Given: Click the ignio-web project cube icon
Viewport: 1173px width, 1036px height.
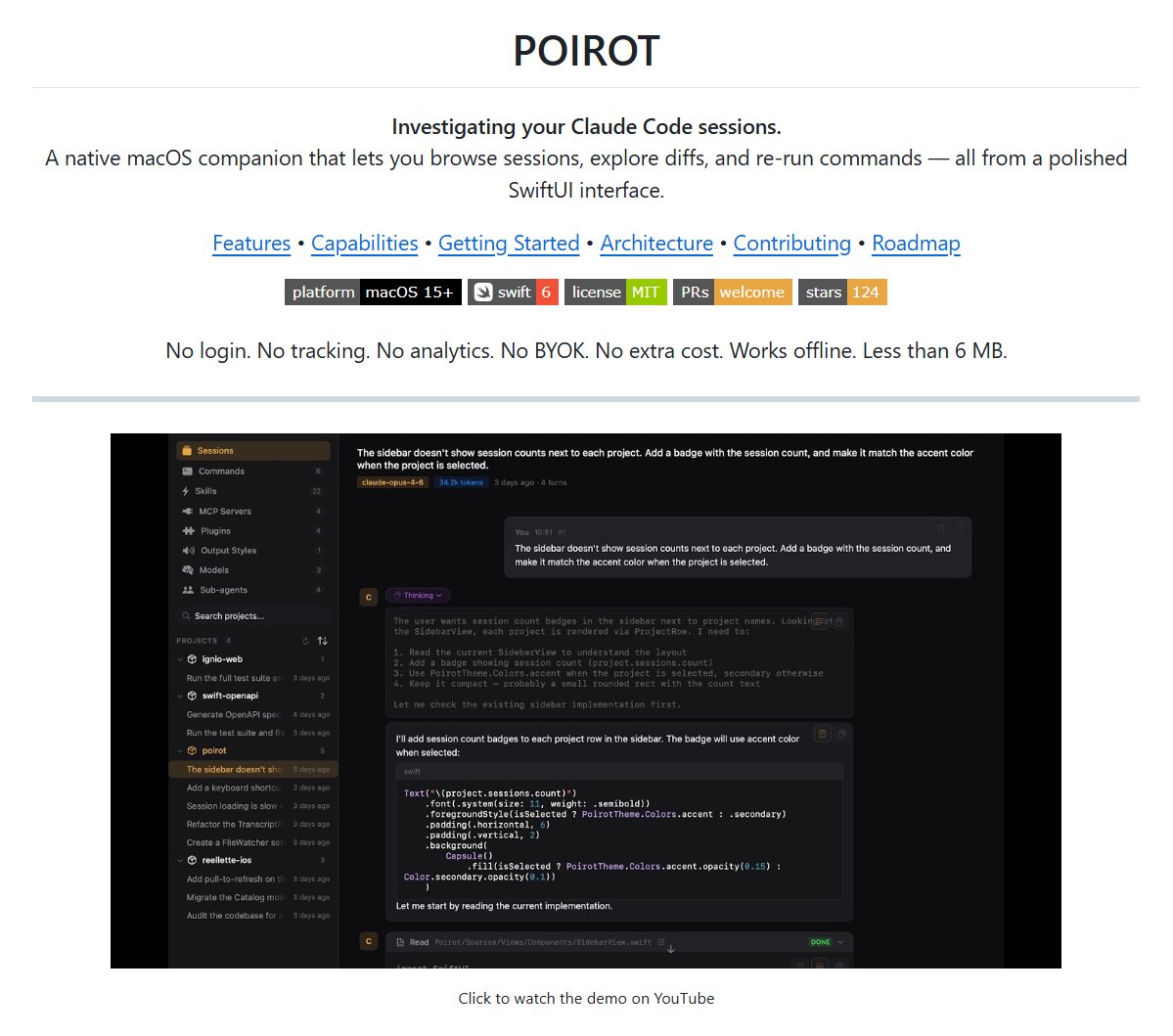Looking at the screenshot, I should click(193, 659).
